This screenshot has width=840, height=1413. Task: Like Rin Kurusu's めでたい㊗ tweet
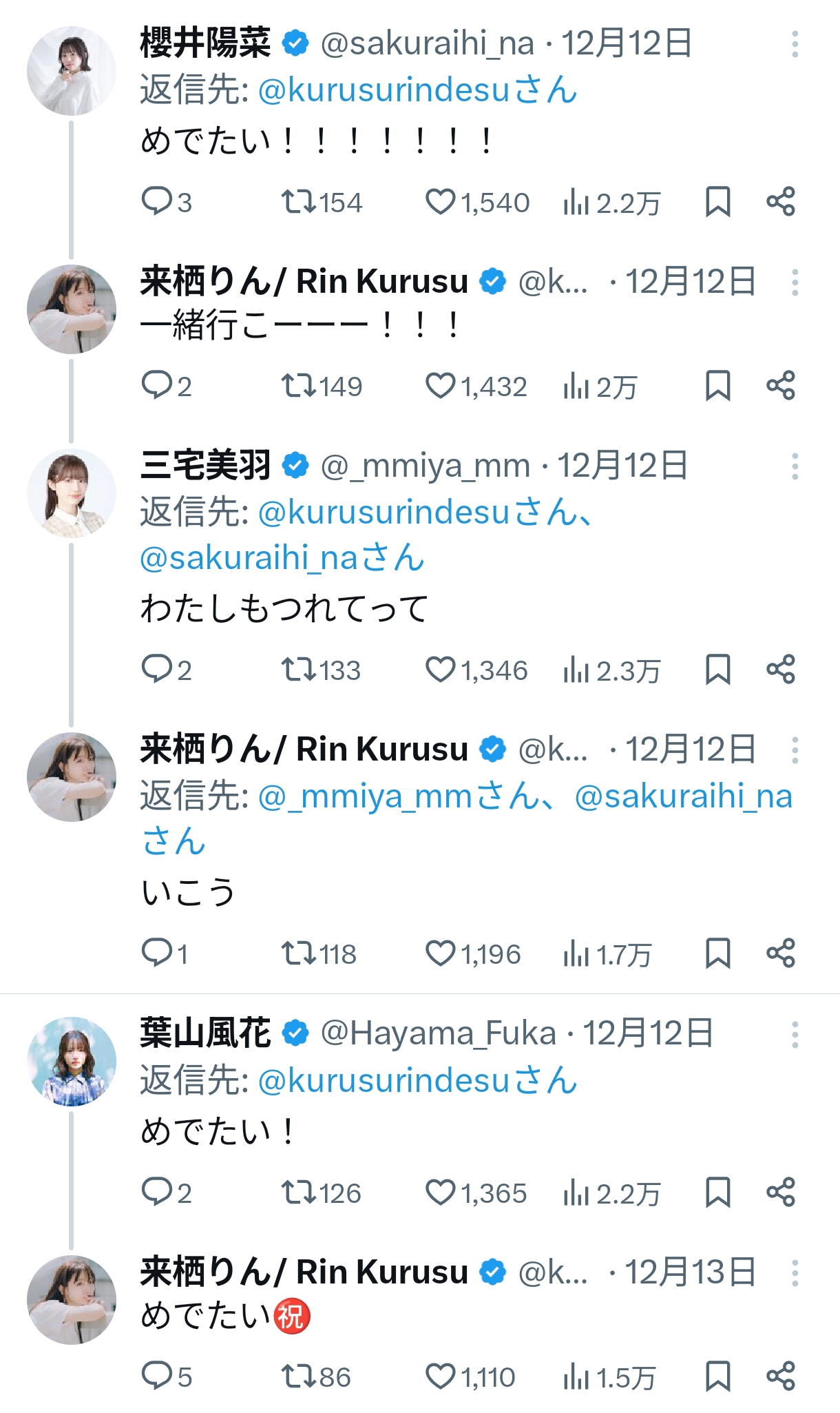pos(441,1376)
